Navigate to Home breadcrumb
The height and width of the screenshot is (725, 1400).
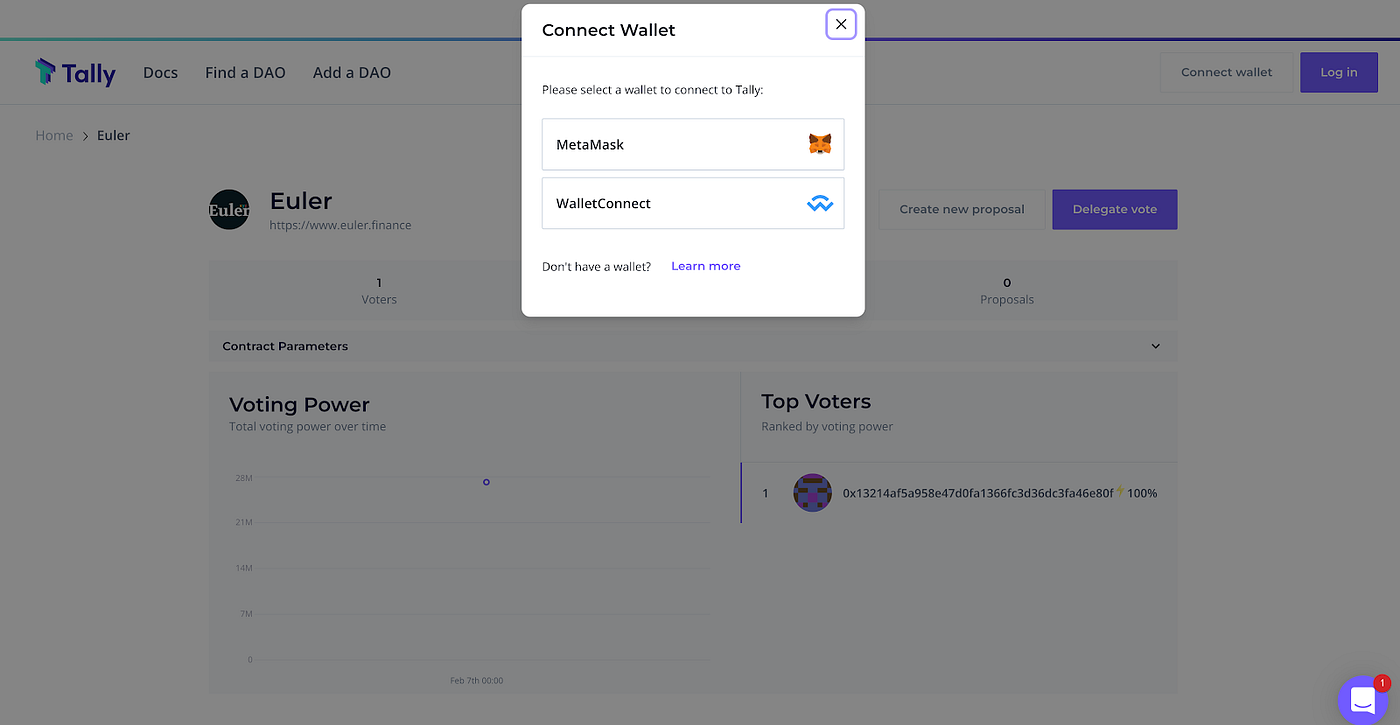pyautogui.click(x=54, y=135)
